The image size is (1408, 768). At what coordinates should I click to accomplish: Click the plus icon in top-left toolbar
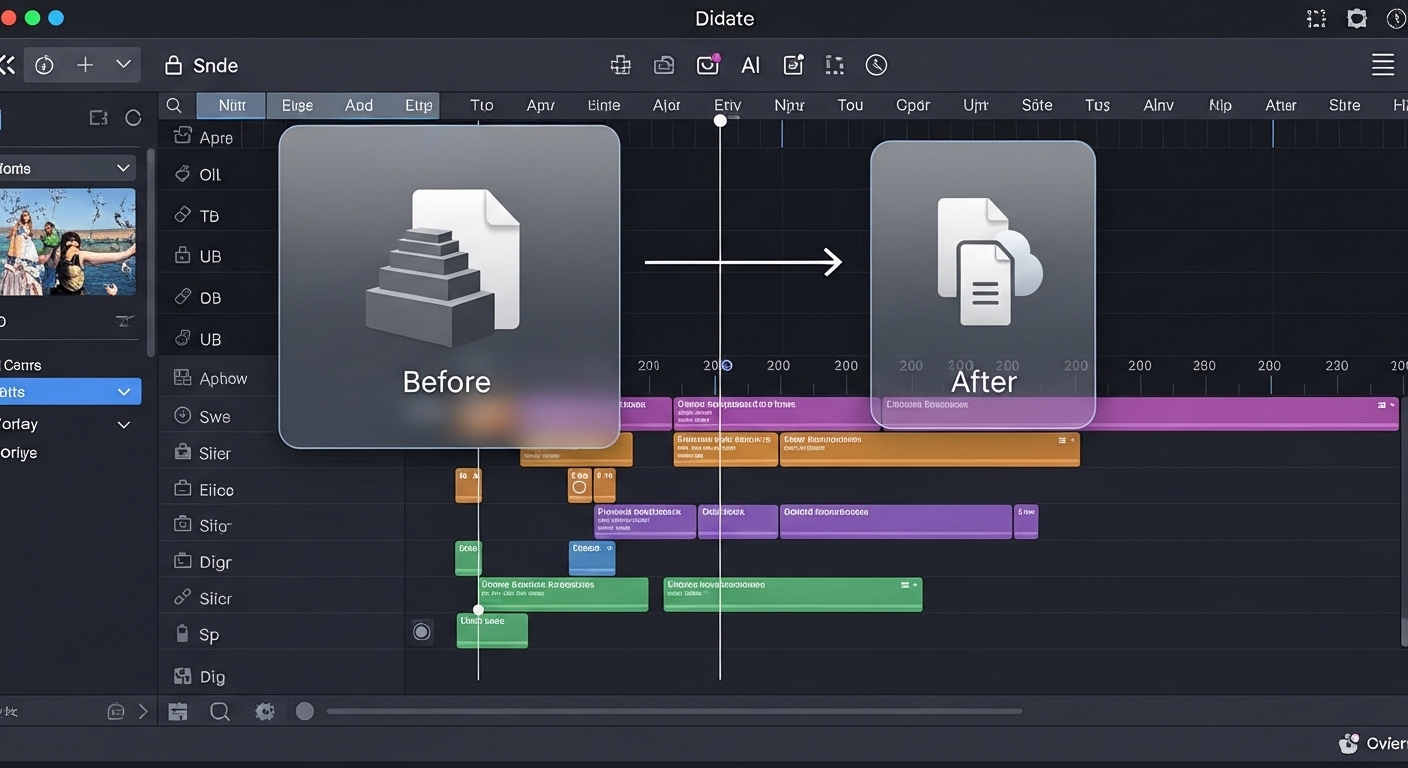click(x=85, y=65)
